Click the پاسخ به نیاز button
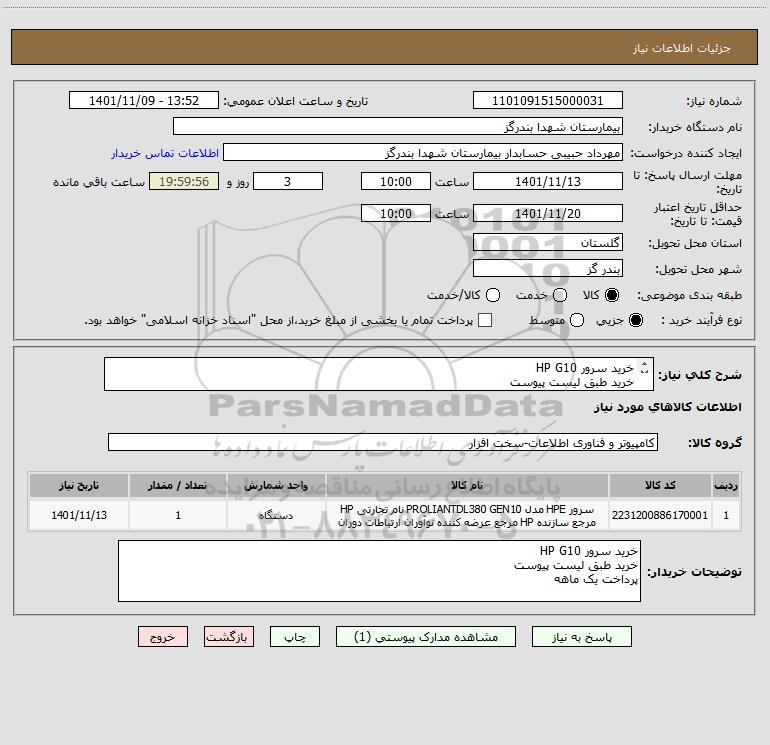The height and width of the screenshot is (745, 770). point(581,637)
